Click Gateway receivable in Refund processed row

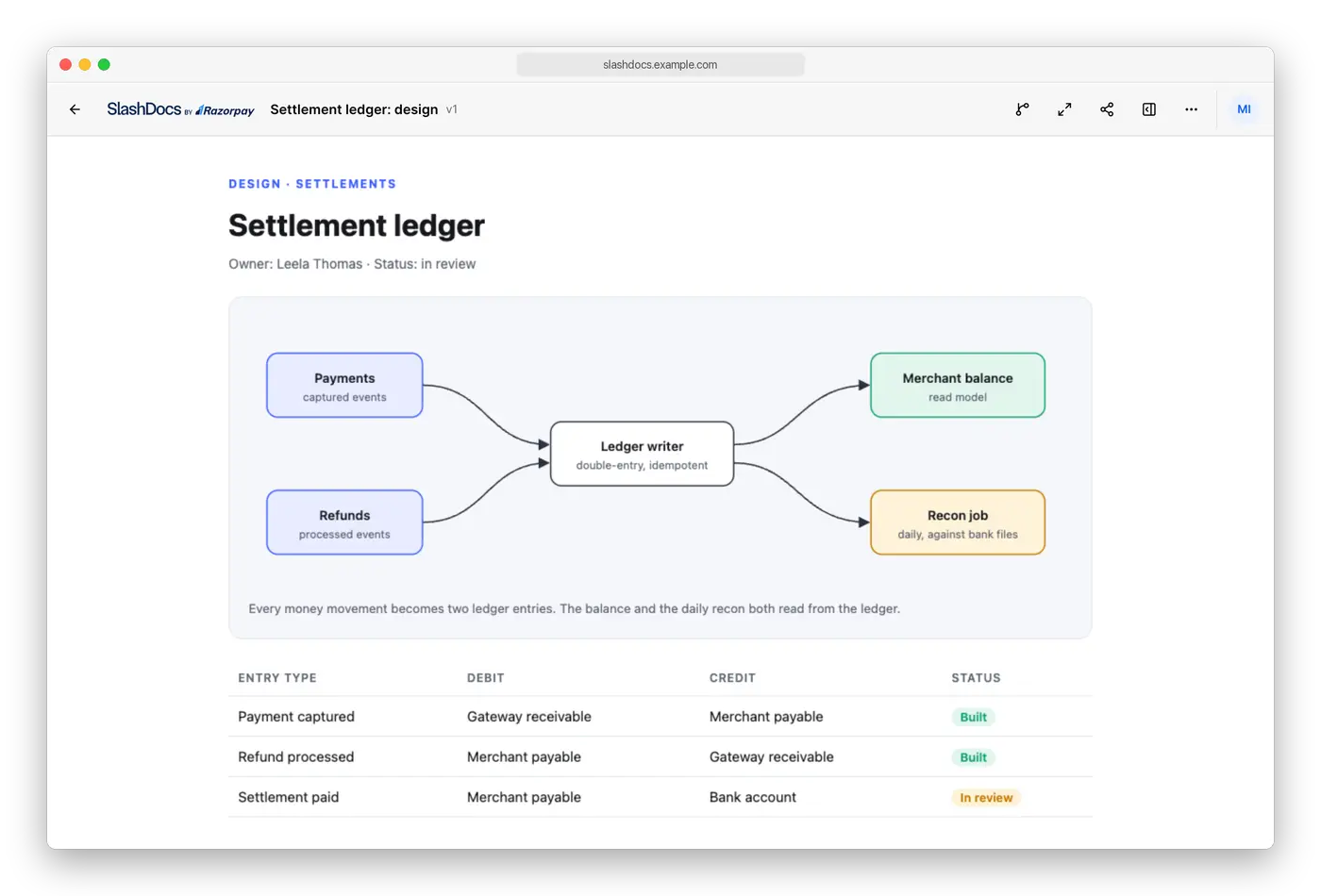pos(772,757)
